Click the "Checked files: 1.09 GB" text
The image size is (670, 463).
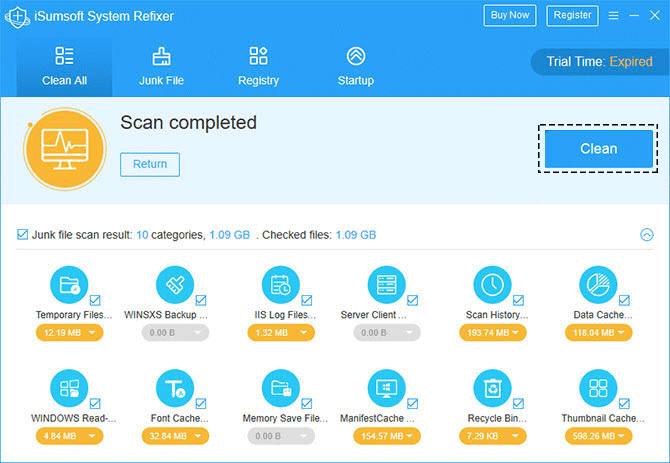(319, 234)
